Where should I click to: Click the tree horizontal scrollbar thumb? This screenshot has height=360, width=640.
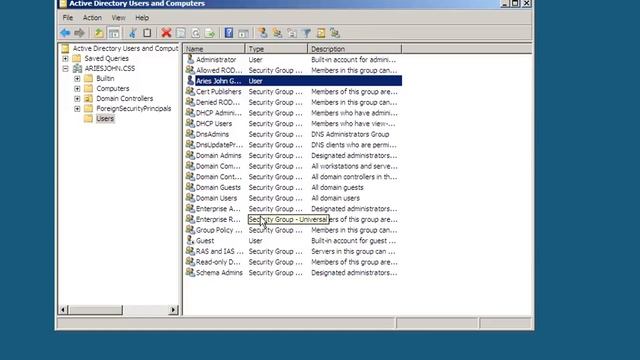pos(96,310)
